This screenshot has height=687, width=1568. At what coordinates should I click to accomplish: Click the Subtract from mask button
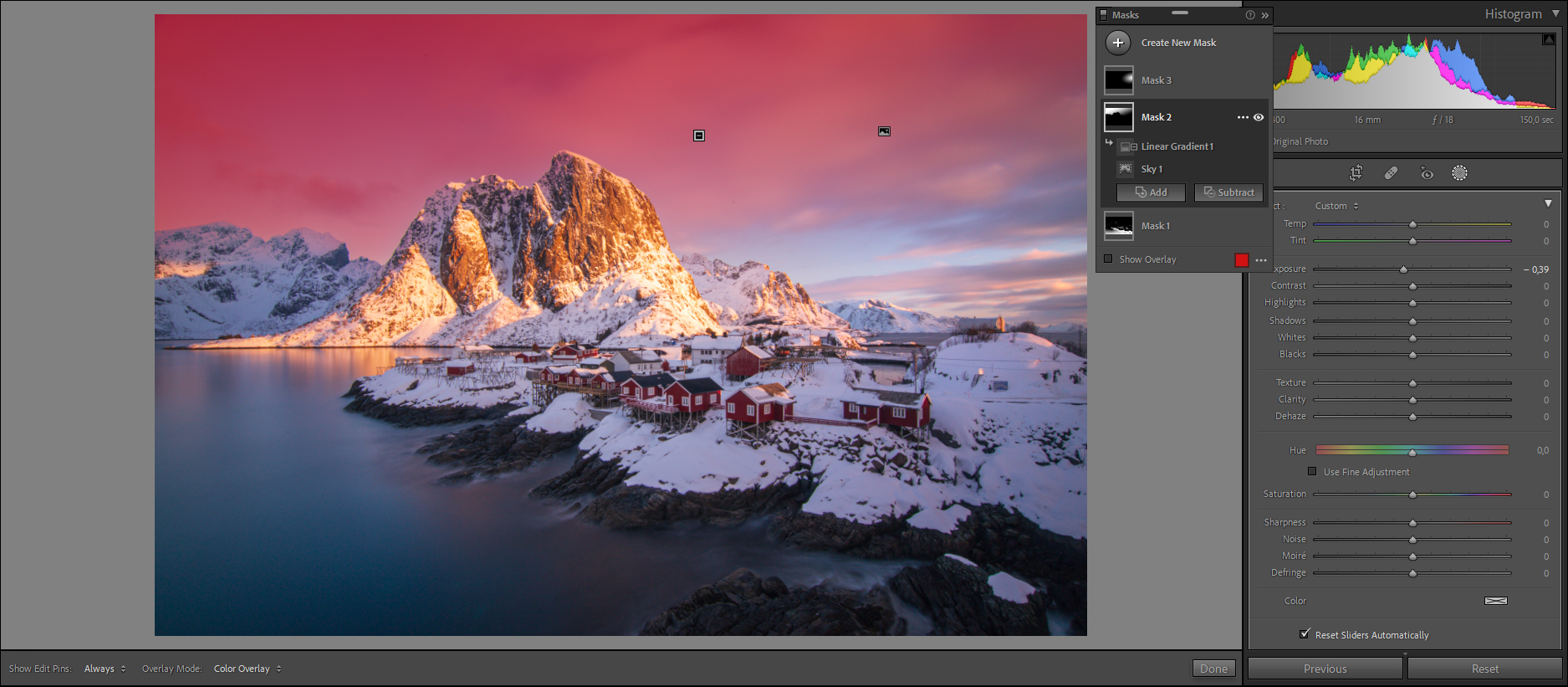click(1228, 192)
